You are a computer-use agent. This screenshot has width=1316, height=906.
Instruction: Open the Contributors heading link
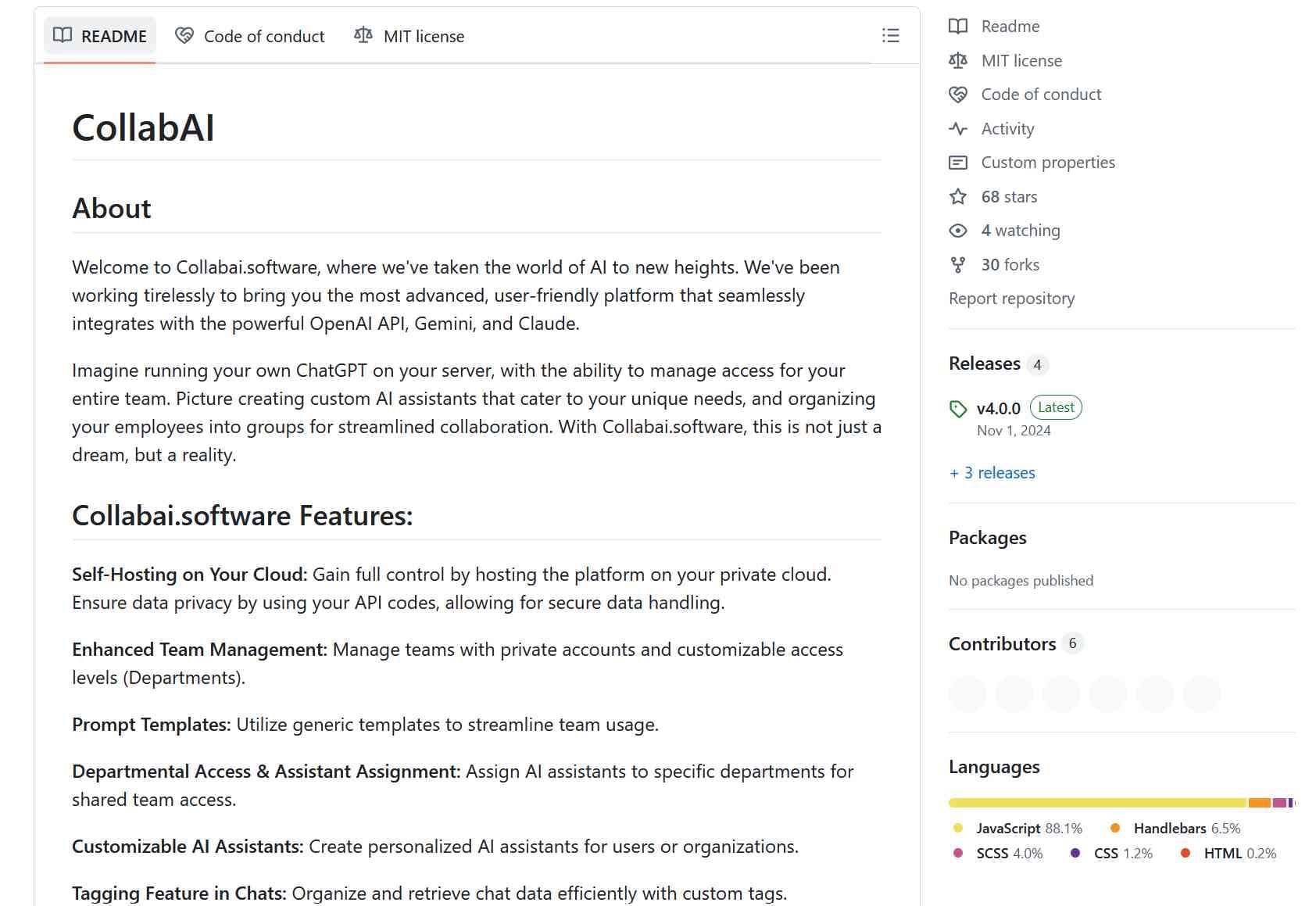click(x=1002, y=644)
